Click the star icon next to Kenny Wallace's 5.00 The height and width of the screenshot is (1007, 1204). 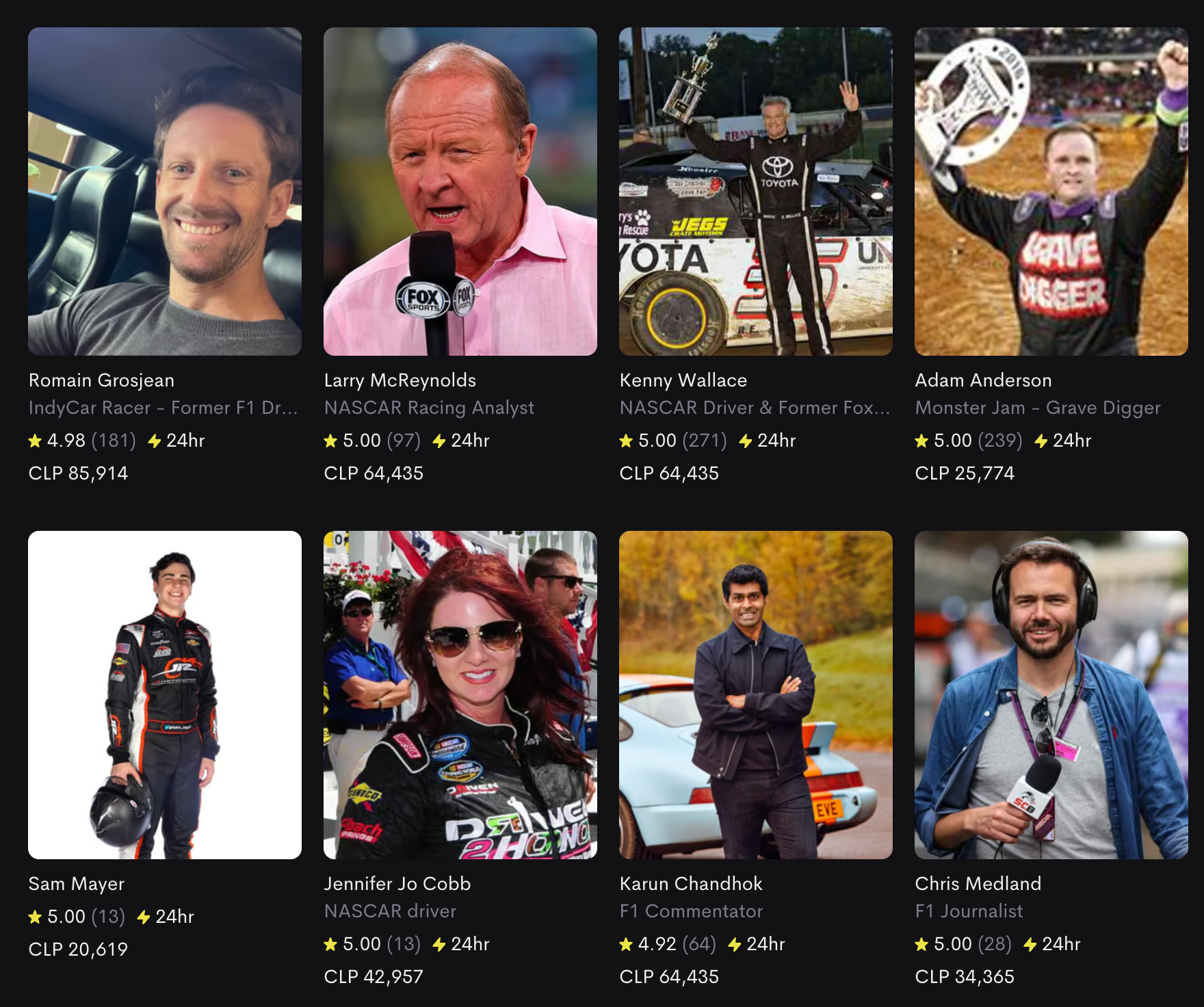626,441
